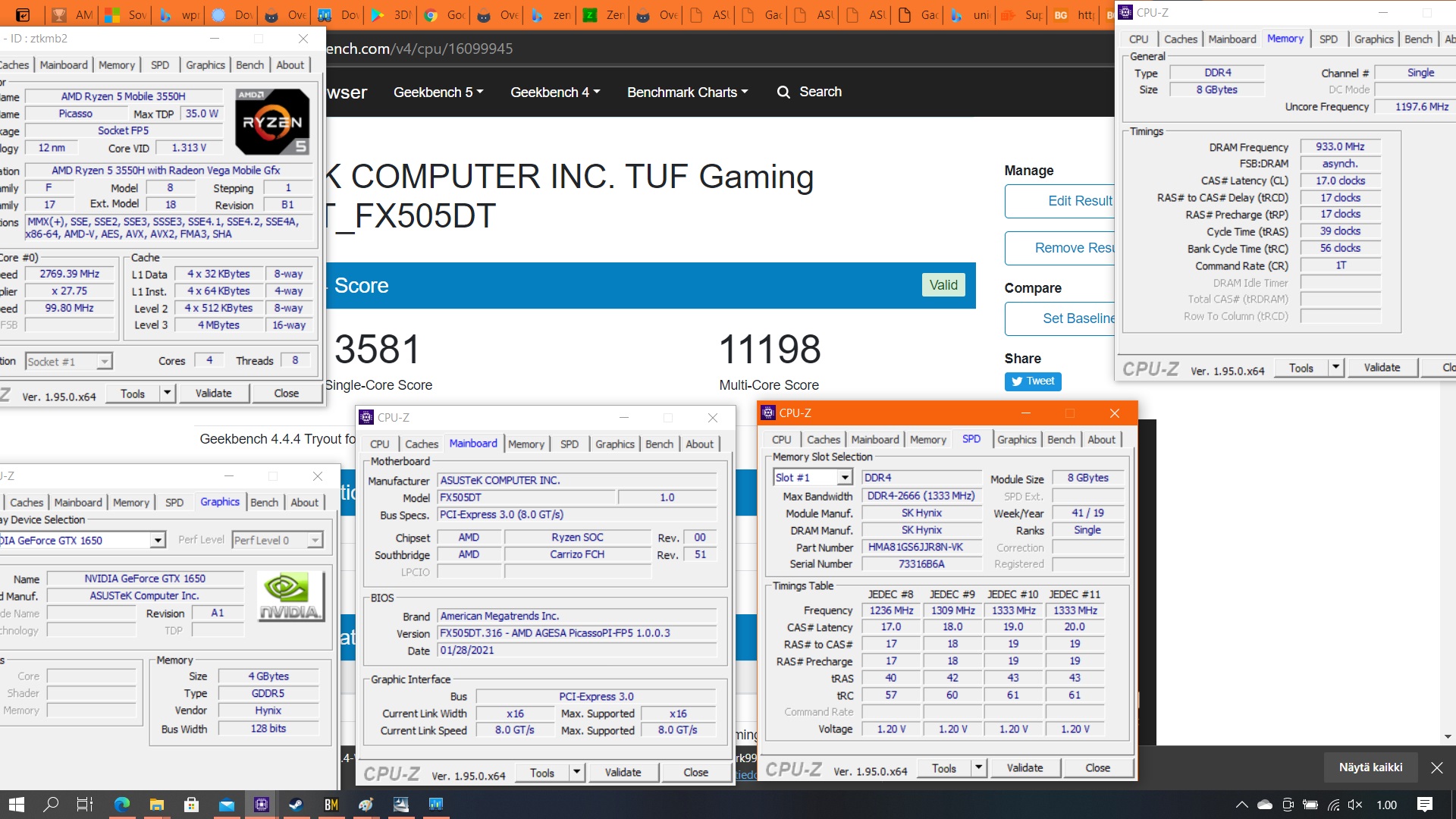1456x819 pixels.
Task: Click battery tray icon
Action: point(1310,805)
